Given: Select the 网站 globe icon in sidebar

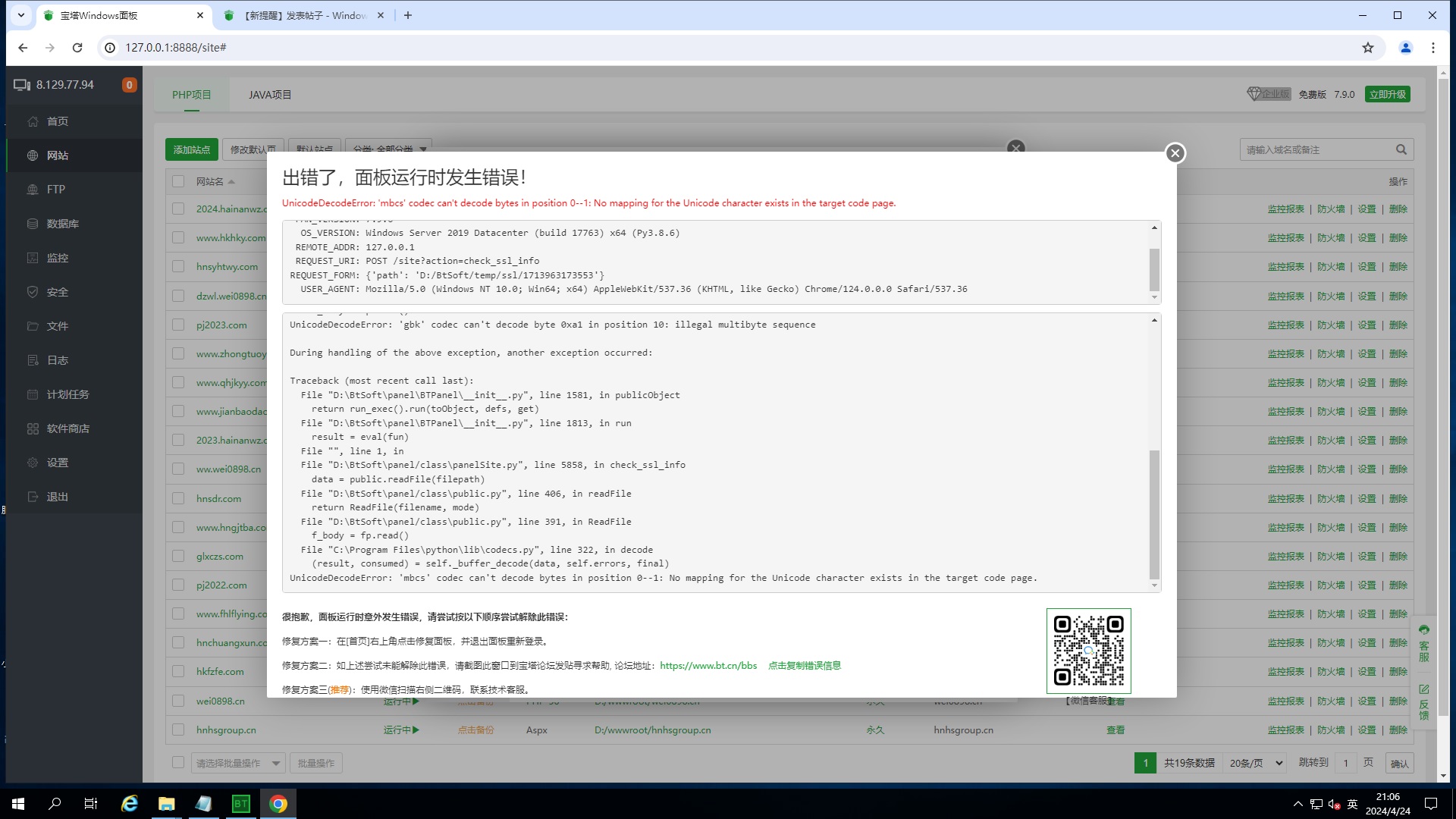Looking at the screenshot, I should 33,155.
